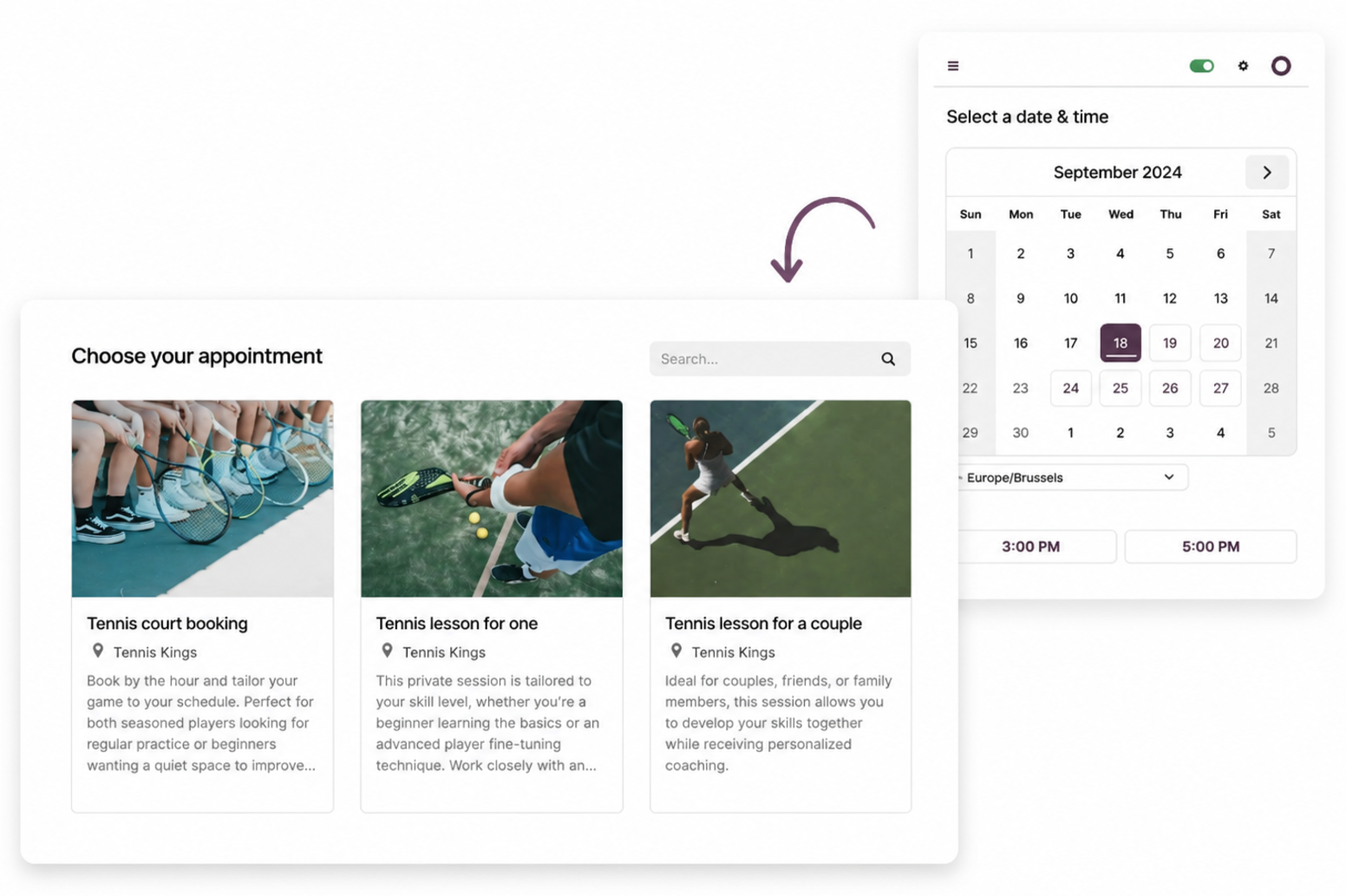Open Tennis lesson for a couple photo
The image size is (1346, 896).
point(781,499)
